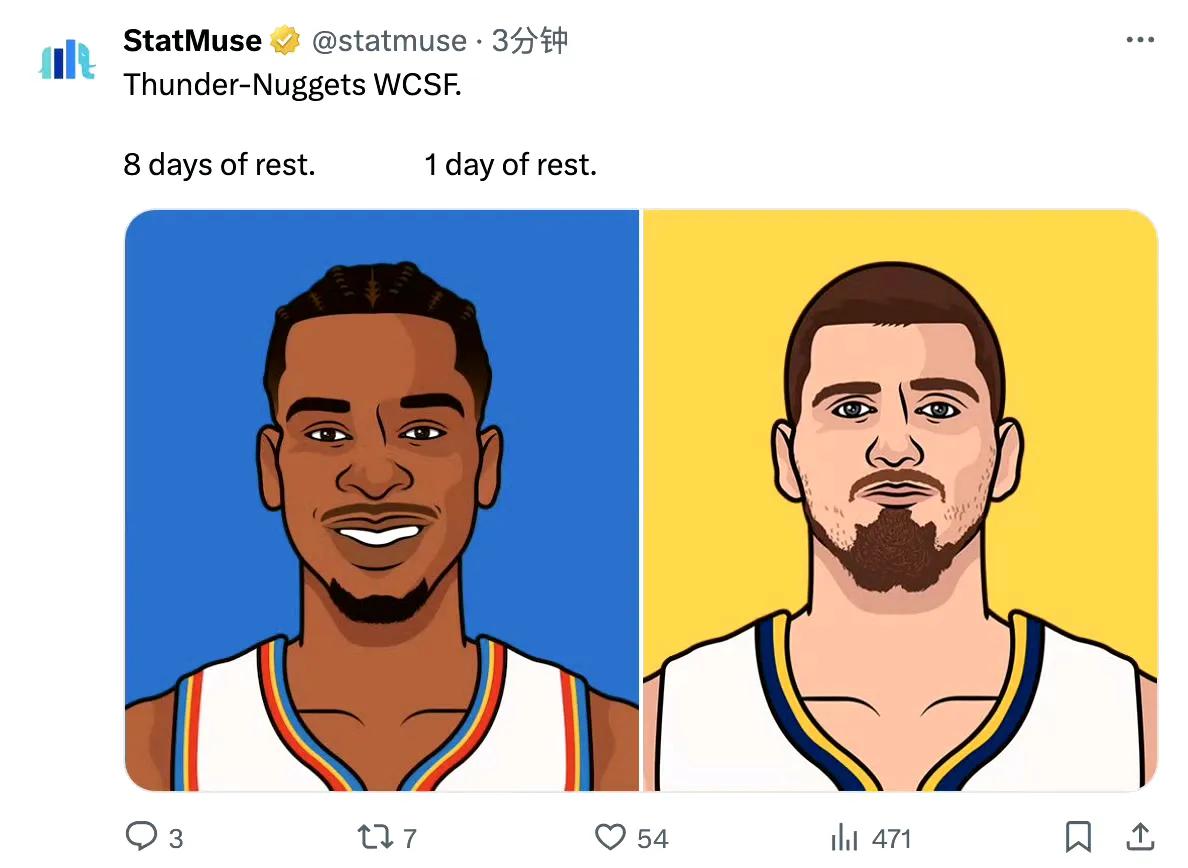Click the reply count of 3
The image size is (1188, 868).
(175, 838)
